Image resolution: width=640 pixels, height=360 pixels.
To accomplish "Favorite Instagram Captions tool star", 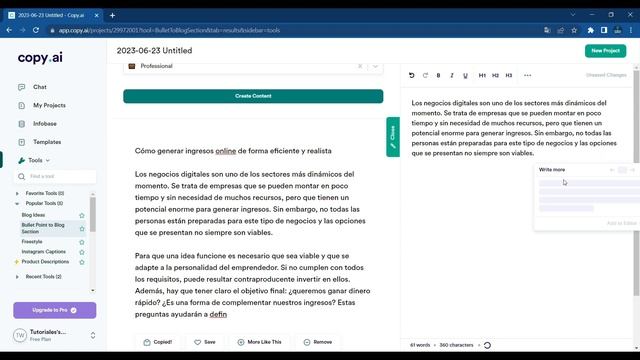I will pos(82,252).
